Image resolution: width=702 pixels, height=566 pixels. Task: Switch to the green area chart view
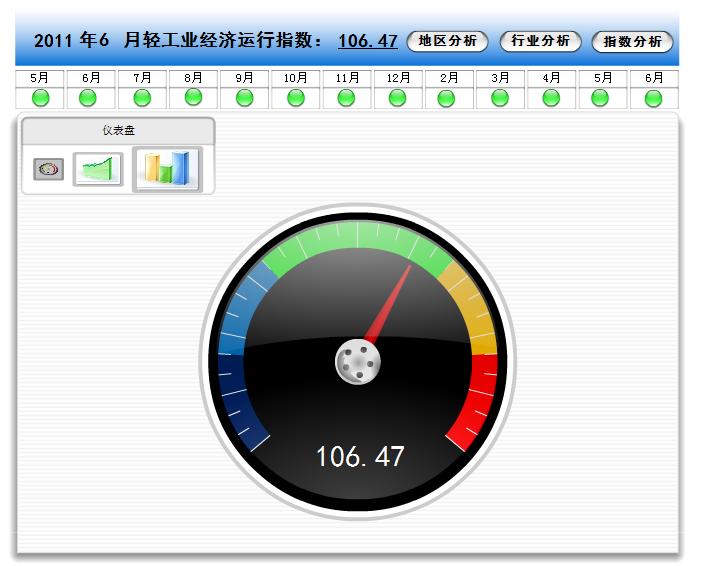98,169
